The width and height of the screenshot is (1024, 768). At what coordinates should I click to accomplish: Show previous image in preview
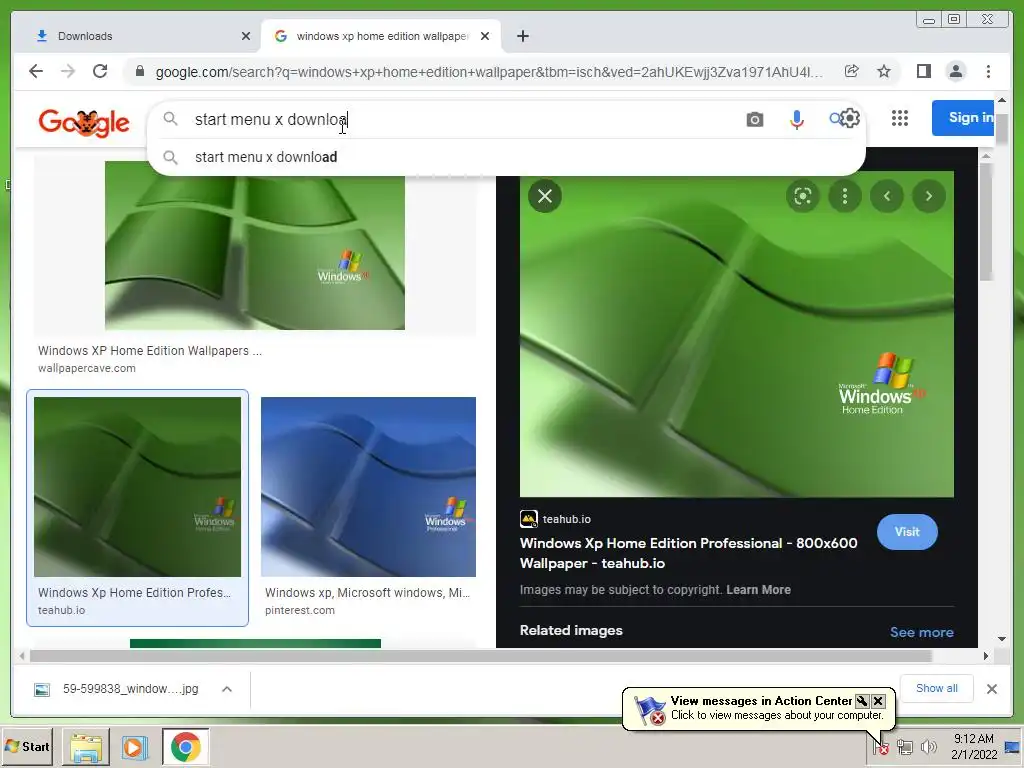point(887,196)
